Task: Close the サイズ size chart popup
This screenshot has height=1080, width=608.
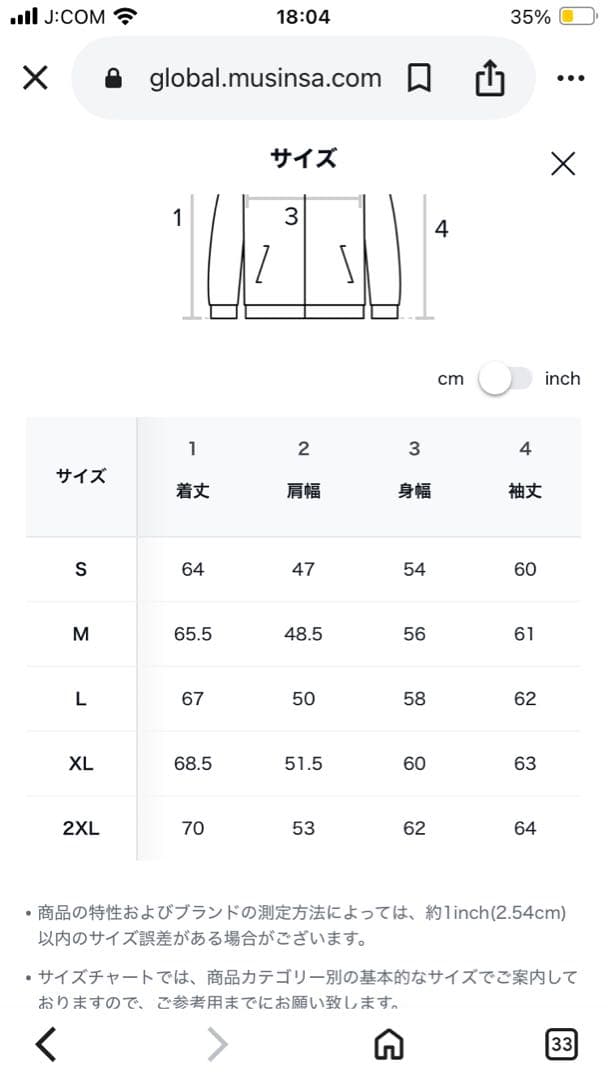Action: pyautogui.click(x=563, y=164)
